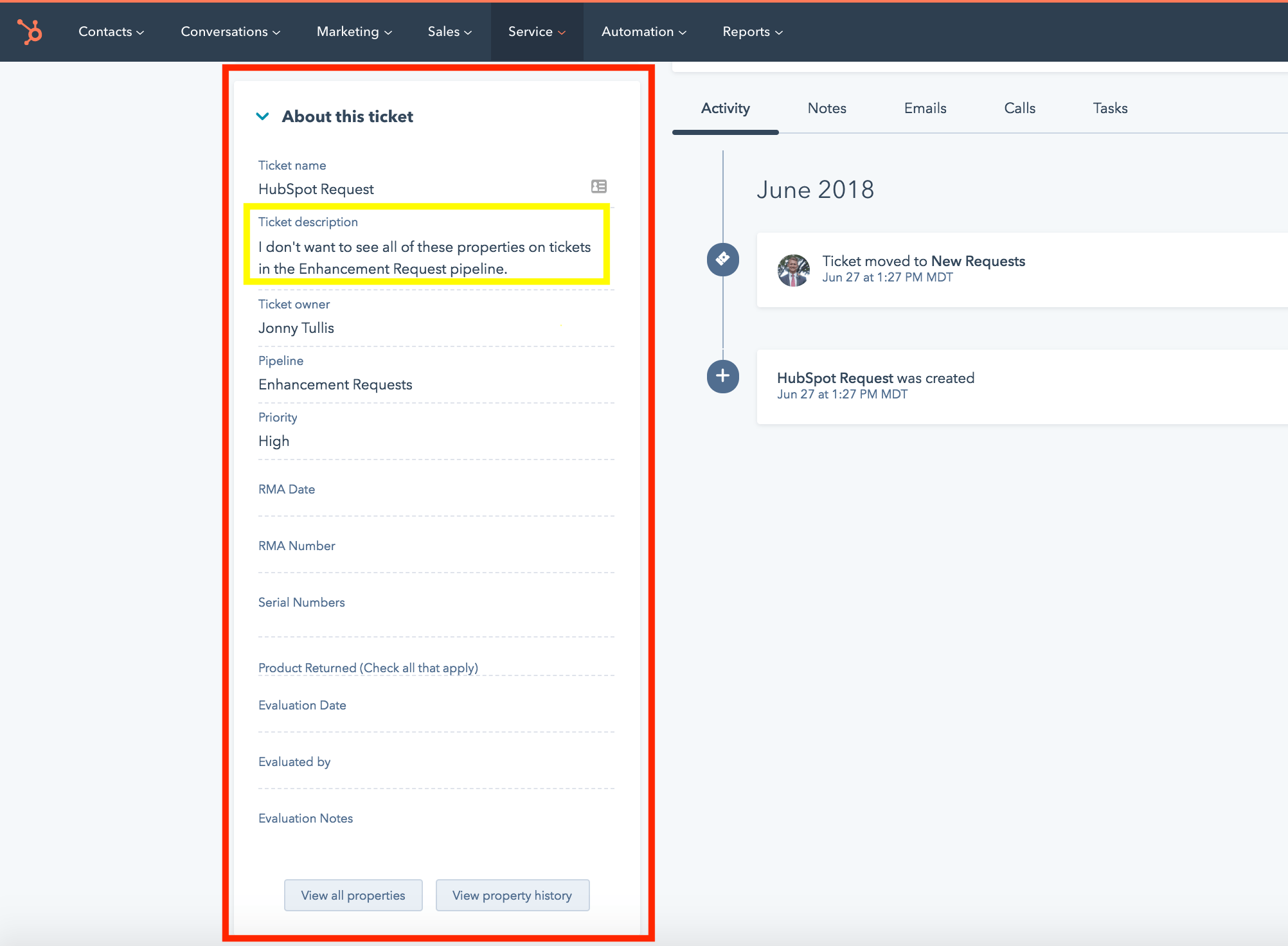Click the contact card icon beside ticket name
Viewport: 1288px width, 946px height.
(x=598, y=186)
